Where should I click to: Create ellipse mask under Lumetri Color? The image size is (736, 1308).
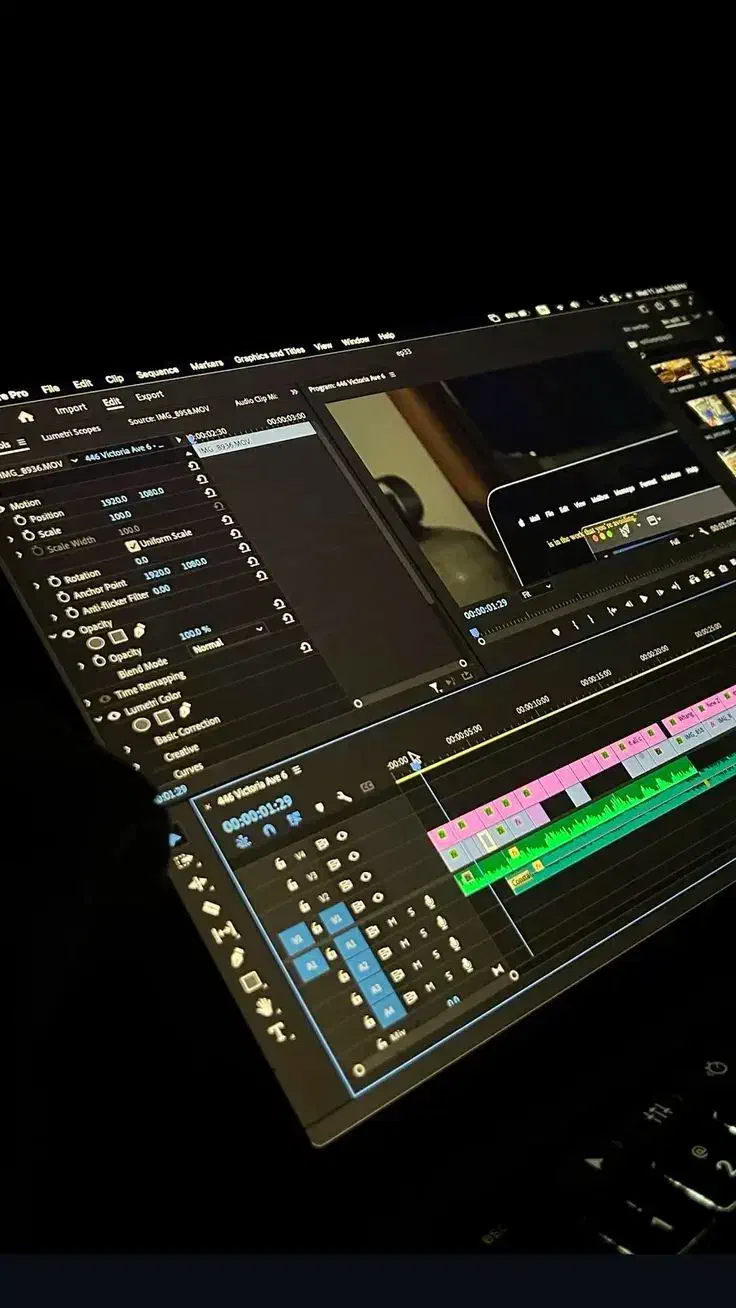pyautogui.click(x=141, y=724)
